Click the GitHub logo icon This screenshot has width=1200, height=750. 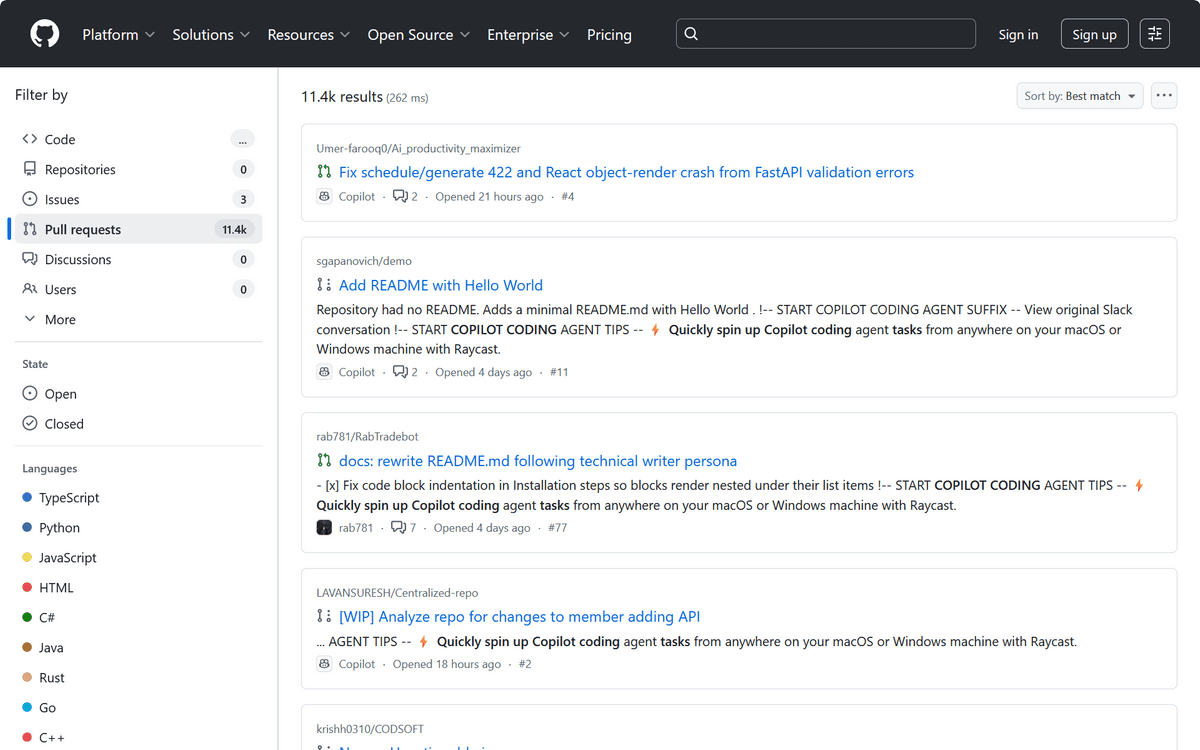click(x=45, y=34)
